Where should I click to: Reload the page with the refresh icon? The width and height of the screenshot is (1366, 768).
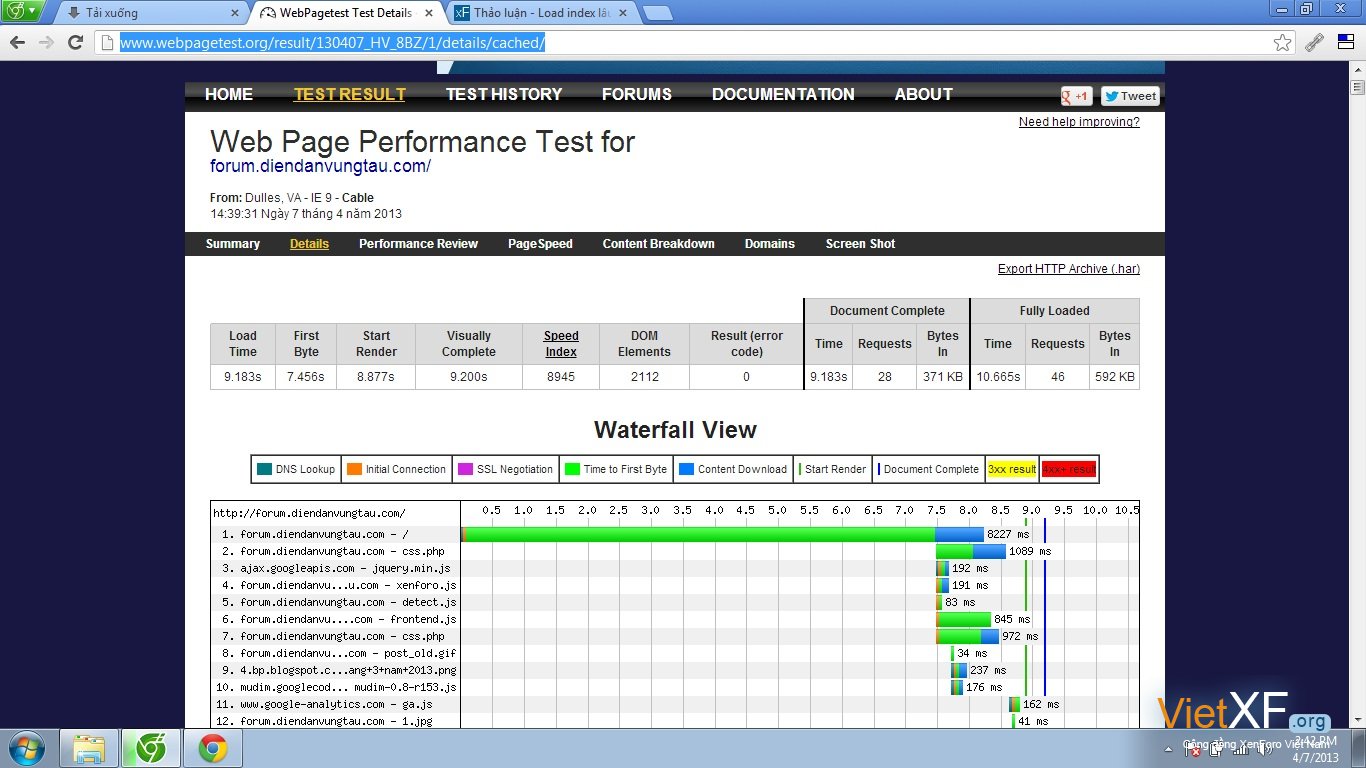(75, 42)
